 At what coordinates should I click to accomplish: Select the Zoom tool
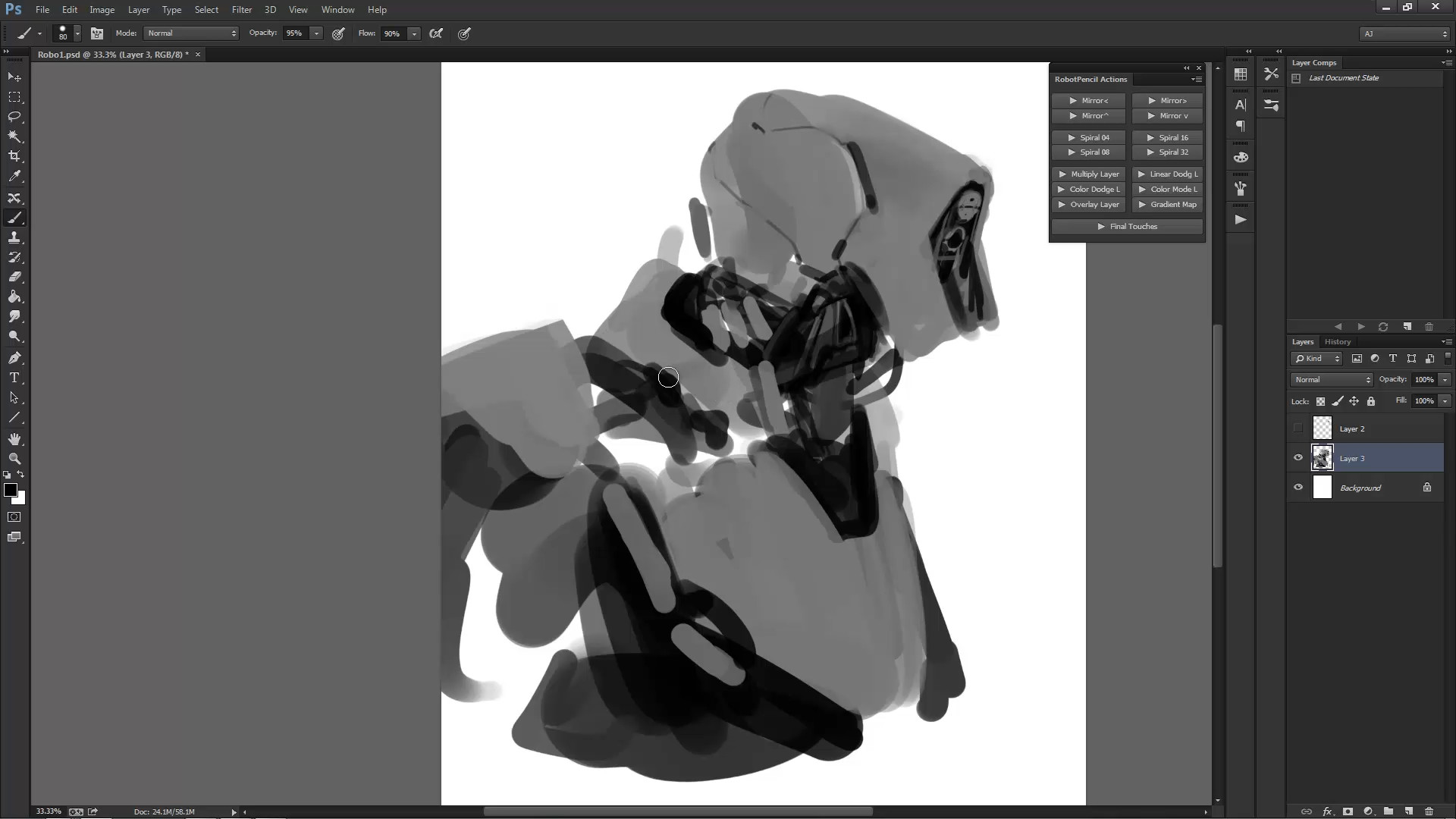pyautogui.click(x=14, y=459)
